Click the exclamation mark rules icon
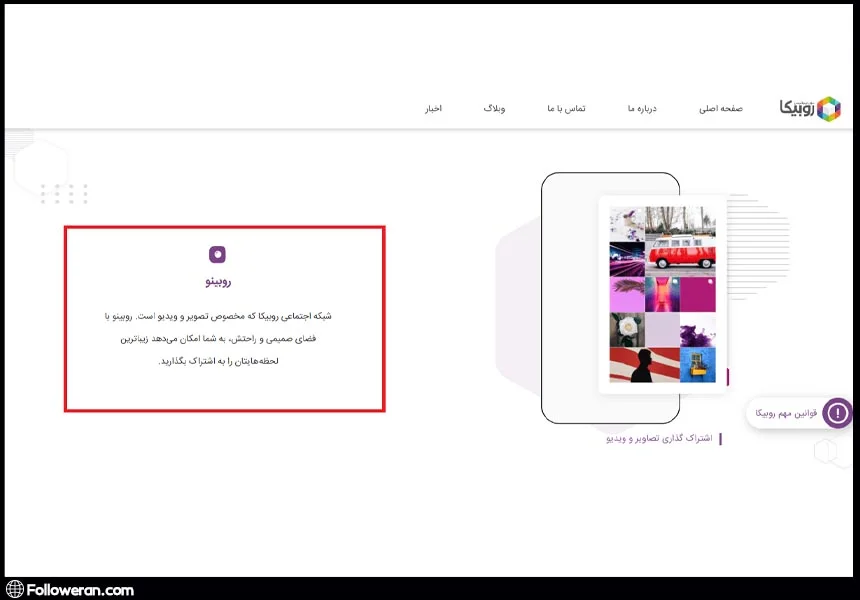 coord(836,412)
